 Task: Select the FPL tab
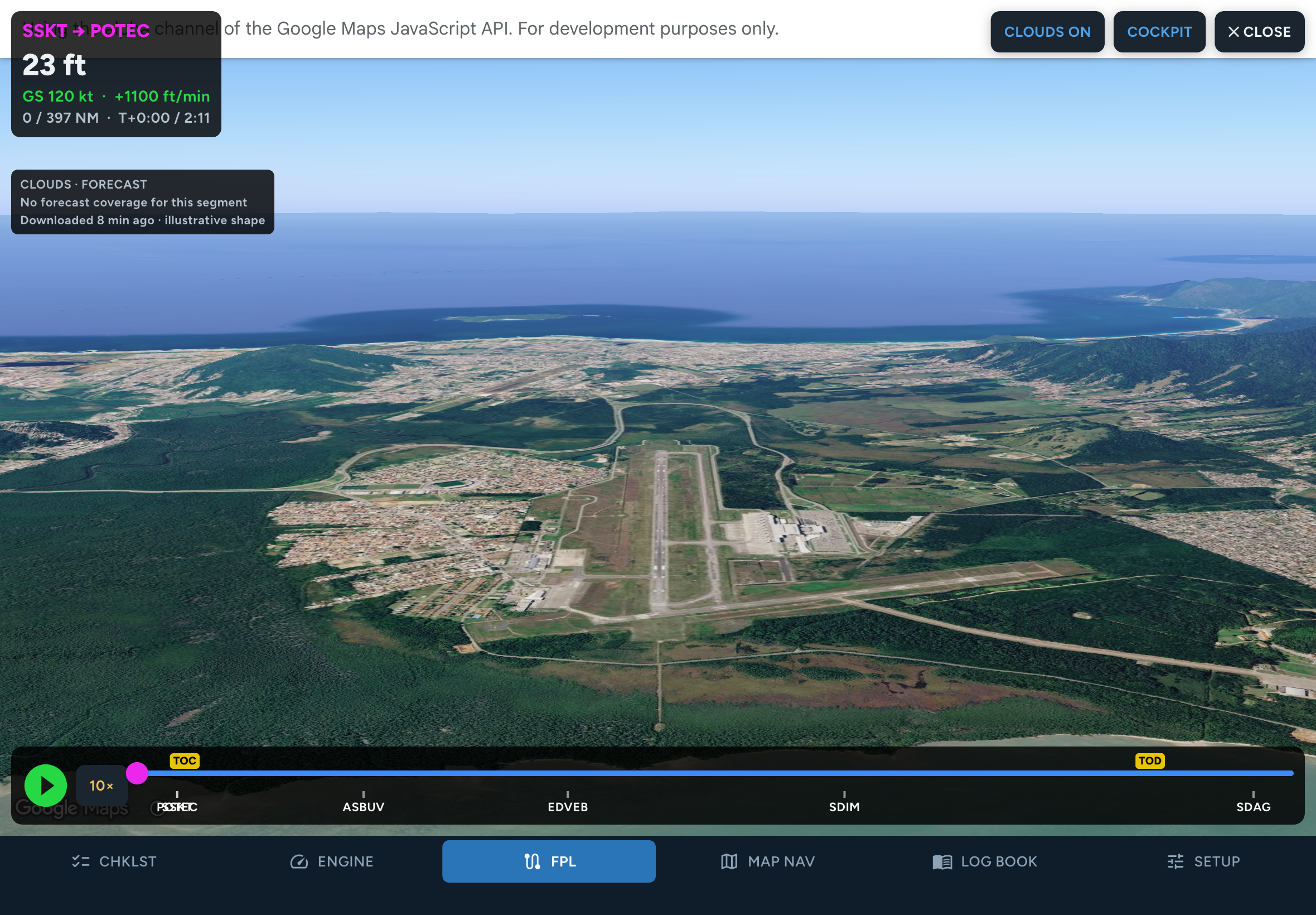[549, 861]
